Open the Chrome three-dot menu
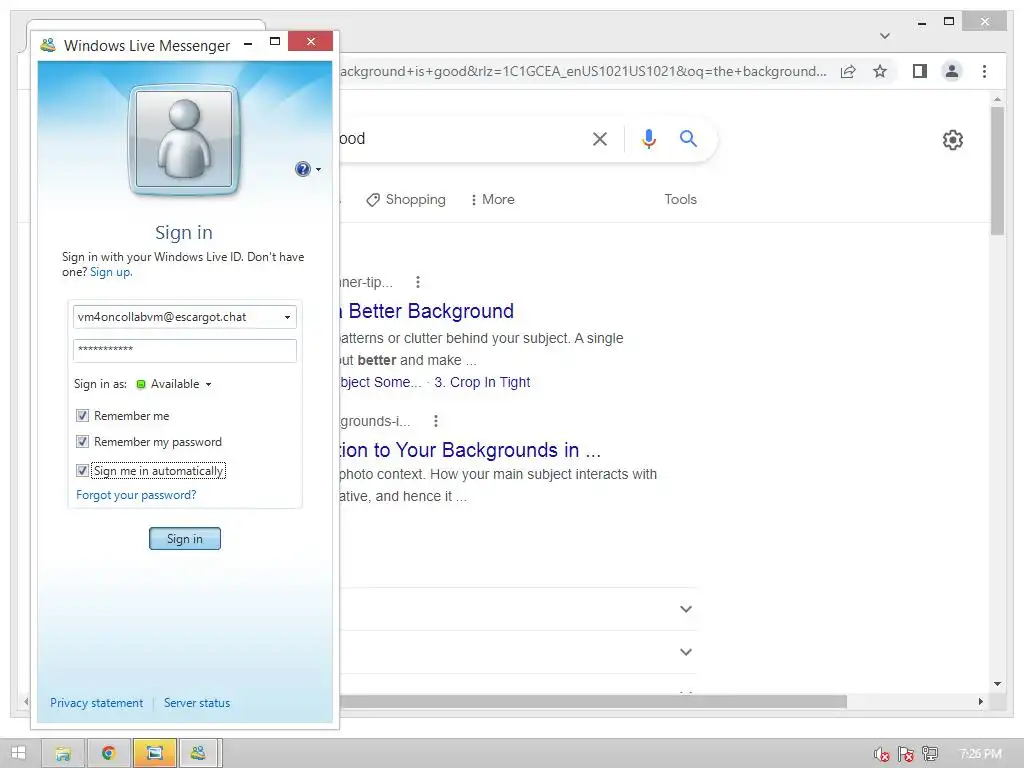 coord(984,71)
